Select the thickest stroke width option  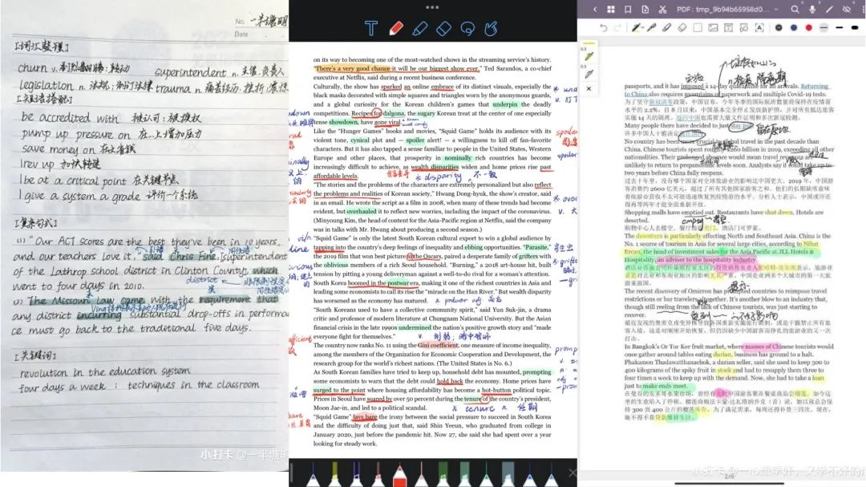(x=854, y=28)
